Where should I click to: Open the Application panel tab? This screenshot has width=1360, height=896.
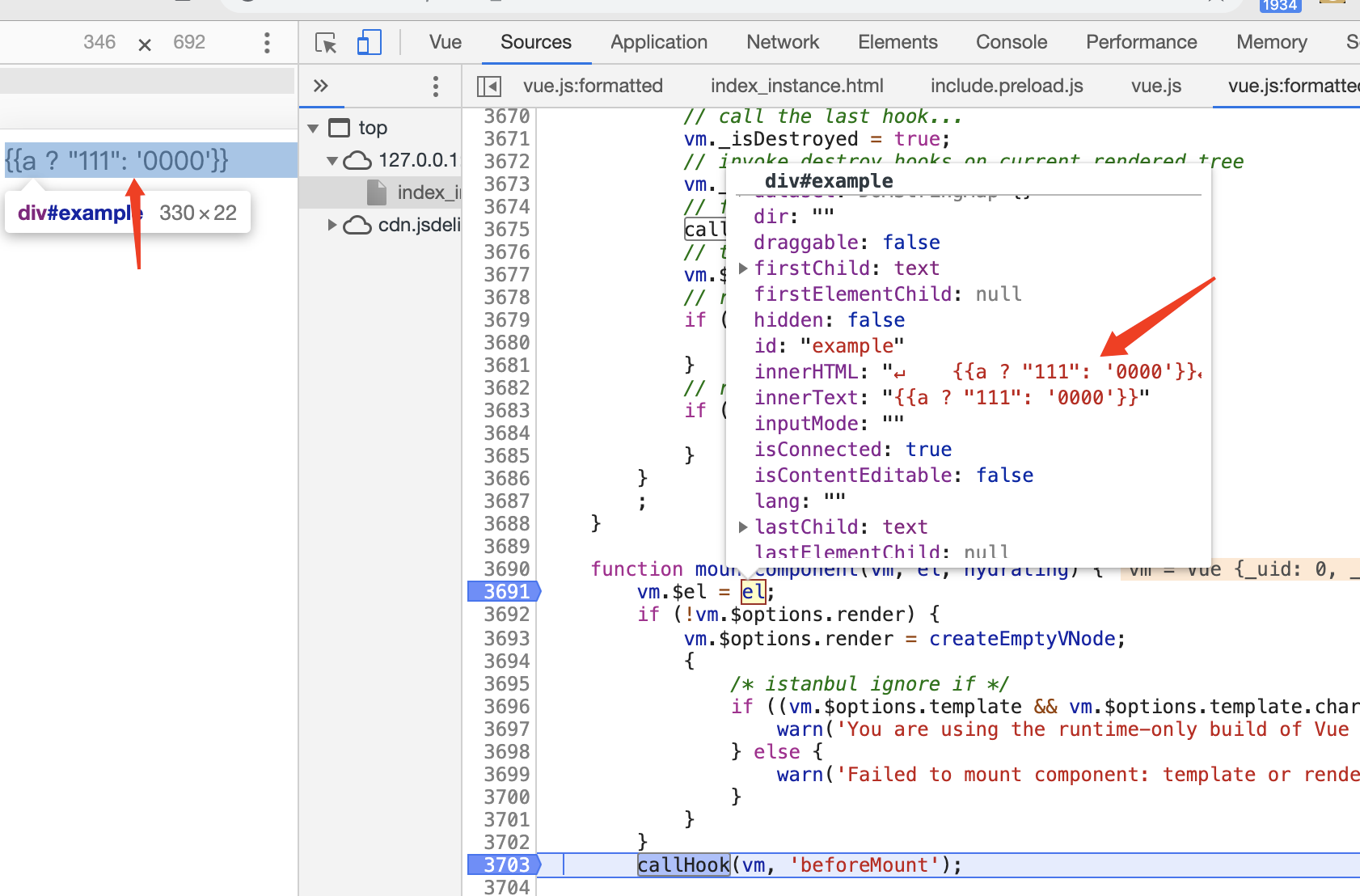tap(659, 42)
